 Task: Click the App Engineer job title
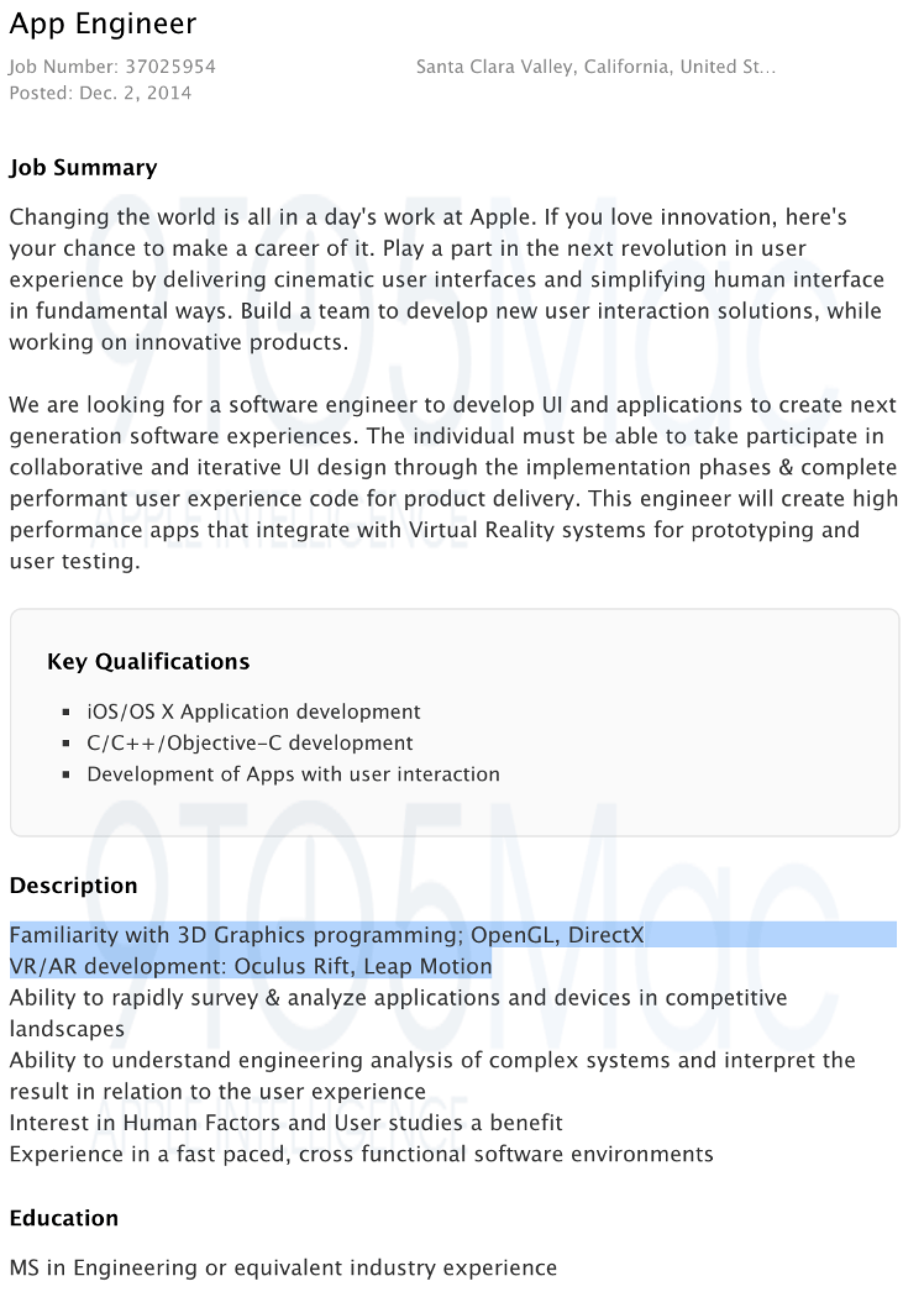click(x=103, y=25)
